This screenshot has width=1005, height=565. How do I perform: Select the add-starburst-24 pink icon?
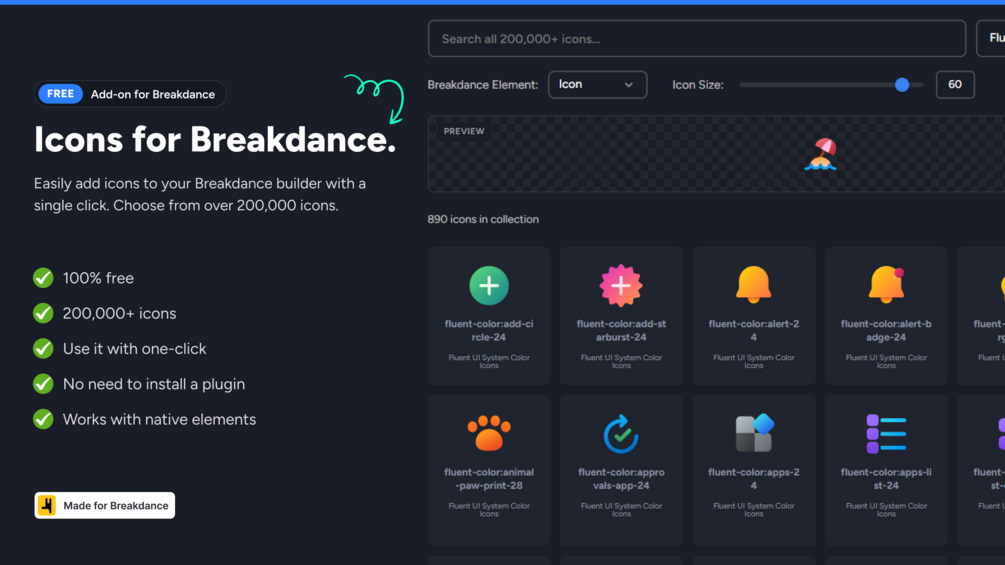click(x=621, y=286)
